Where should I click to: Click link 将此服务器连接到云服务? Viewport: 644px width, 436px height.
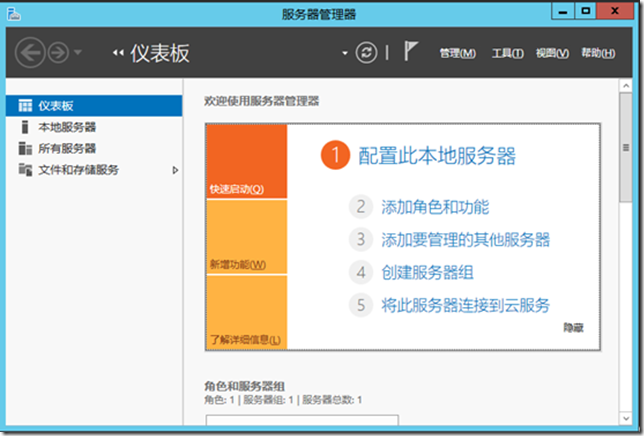pos(465,305)
